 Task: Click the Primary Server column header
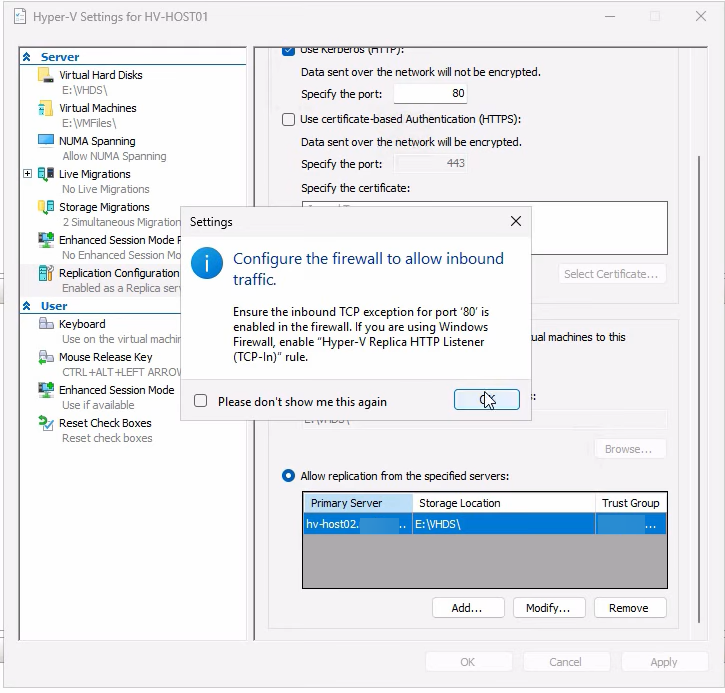pyautogui.click(x=357, y=503)
